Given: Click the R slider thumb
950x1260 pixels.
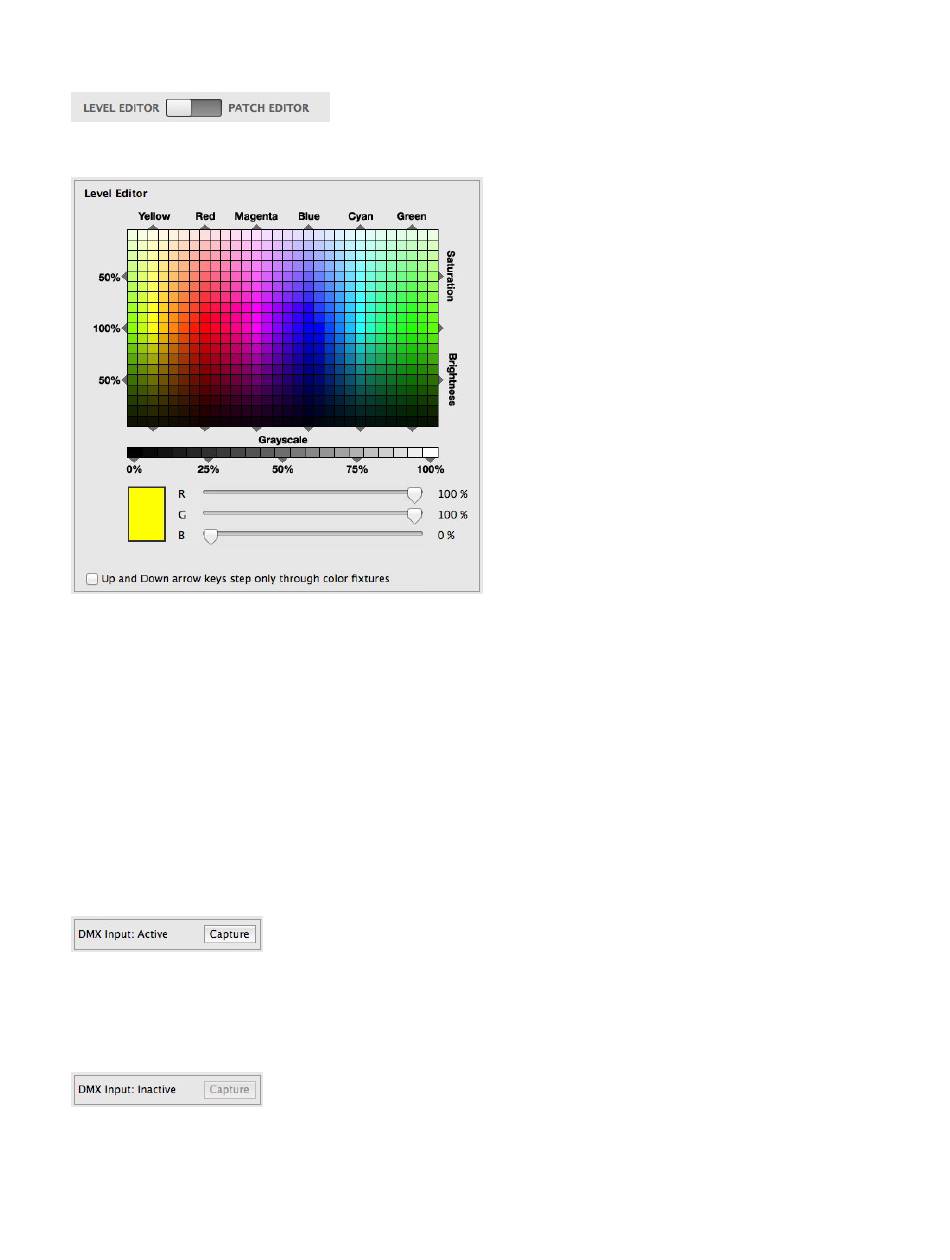Looking at the screenshot, I should coord(414,494).
